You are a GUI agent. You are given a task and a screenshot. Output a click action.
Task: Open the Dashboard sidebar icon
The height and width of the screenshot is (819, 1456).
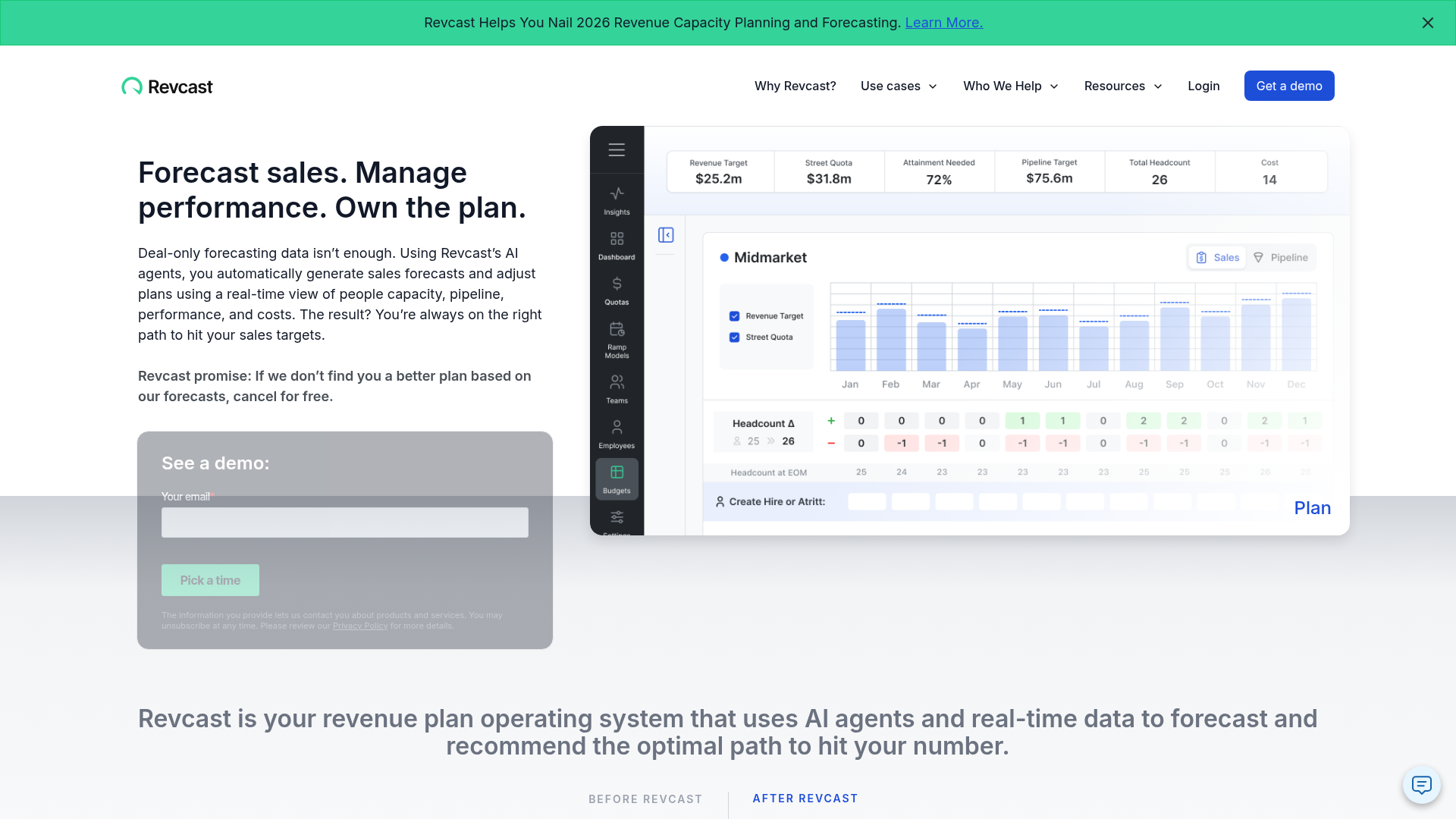pyautogui.click(x=617, y=245)
